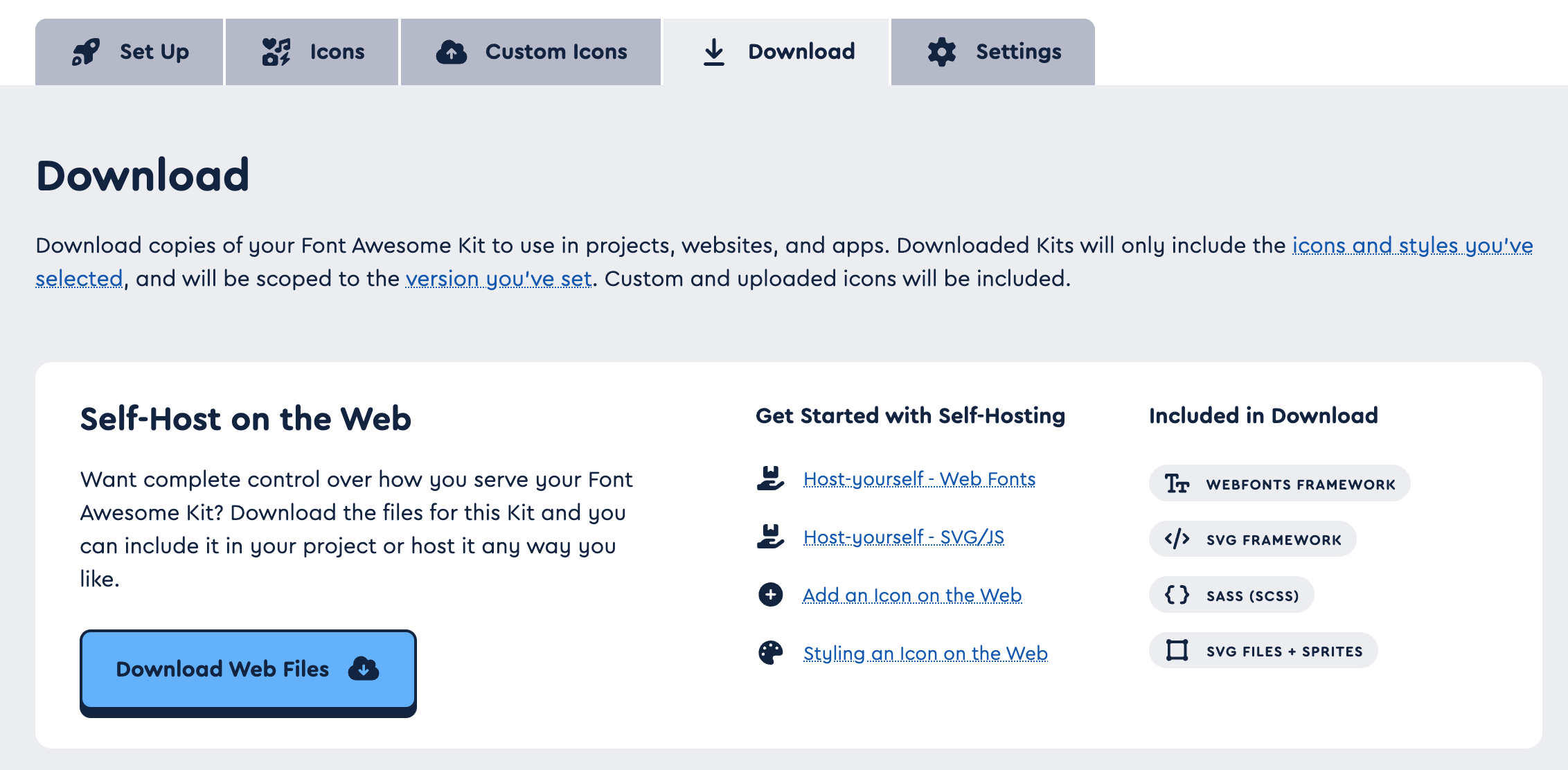The height and width of the screenshot is (770, 1568).
Task: Click the palette icon beside Styling an Icon
Action: pyautogui.click(x=770, y=653)
